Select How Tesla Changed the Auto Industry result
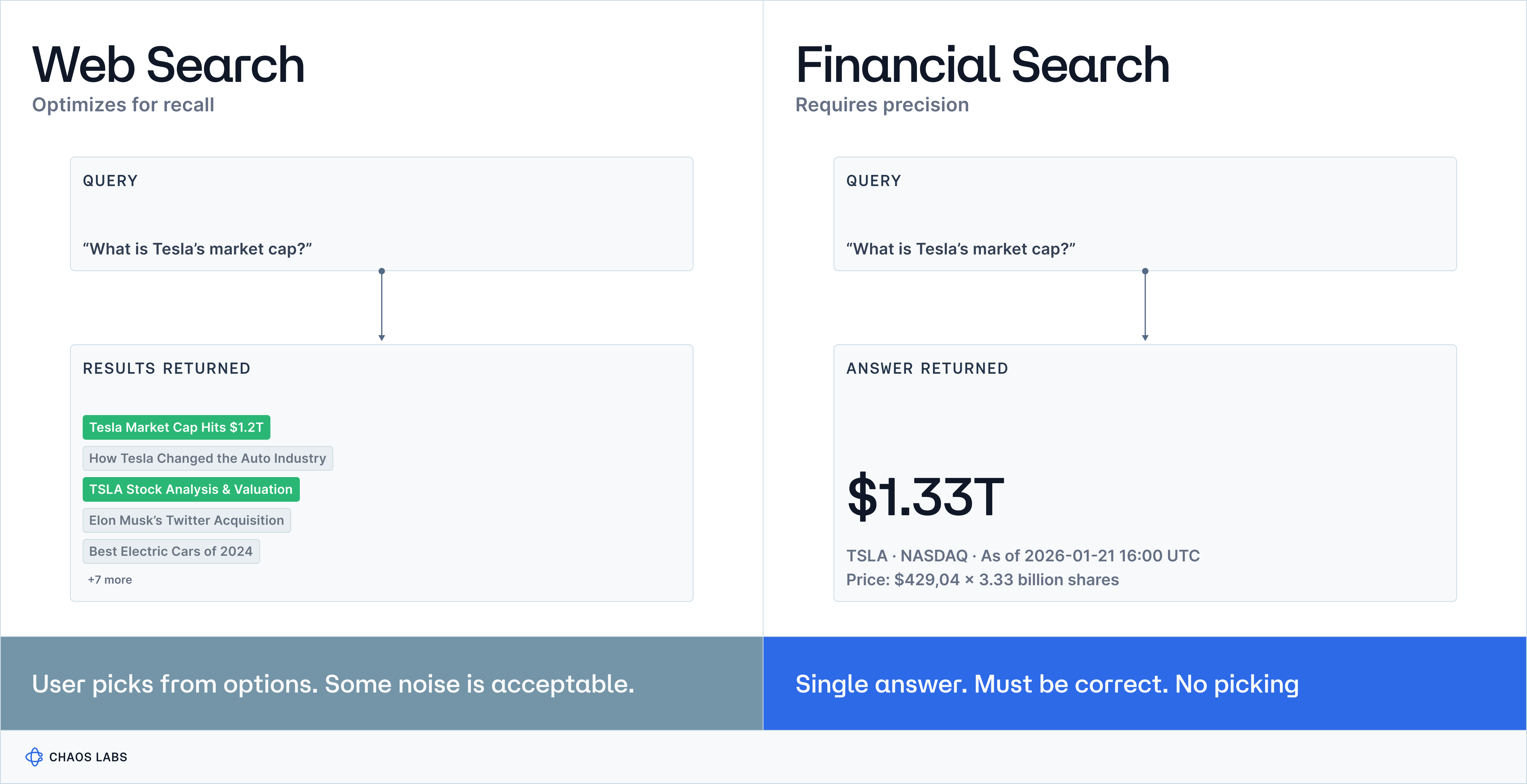 coord(208,458)
